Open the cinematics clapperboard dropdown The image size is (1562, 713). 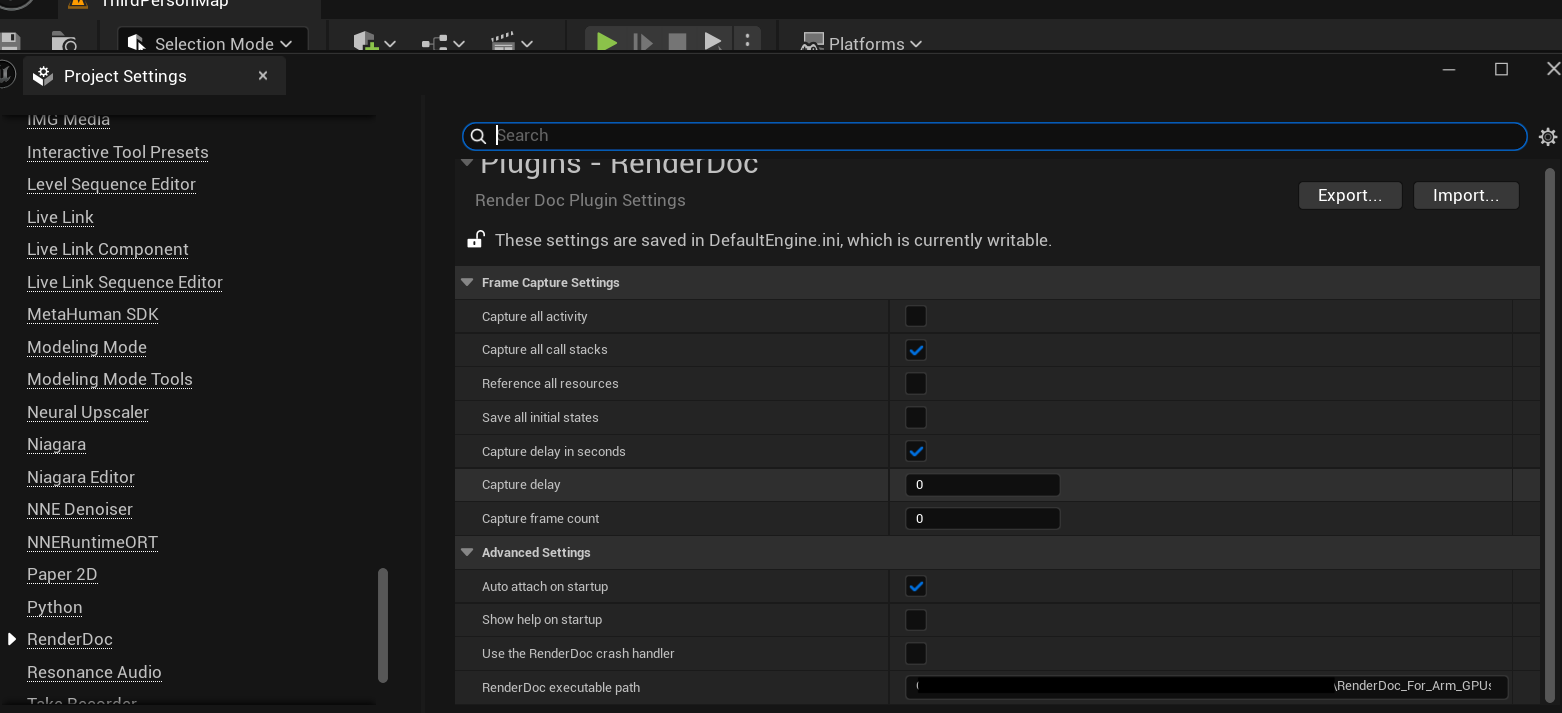click(x=511, y=43)
